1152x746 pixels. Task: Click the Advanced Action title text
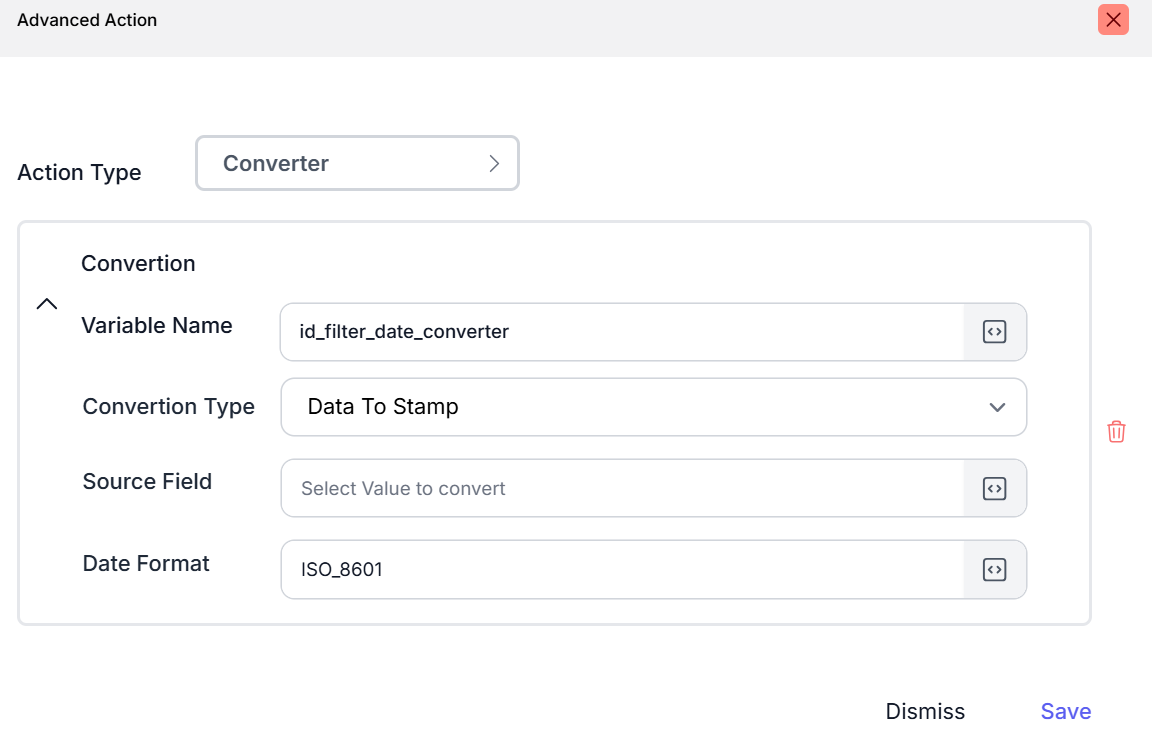[x=87, y=20]
